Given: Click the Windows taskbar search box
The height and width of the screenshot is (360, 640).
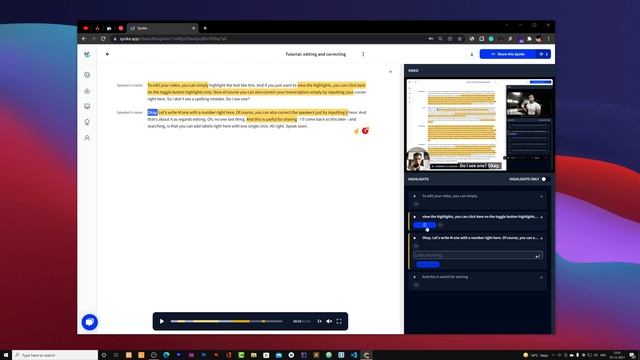Looking at the screenshot, I should [55, 355].
